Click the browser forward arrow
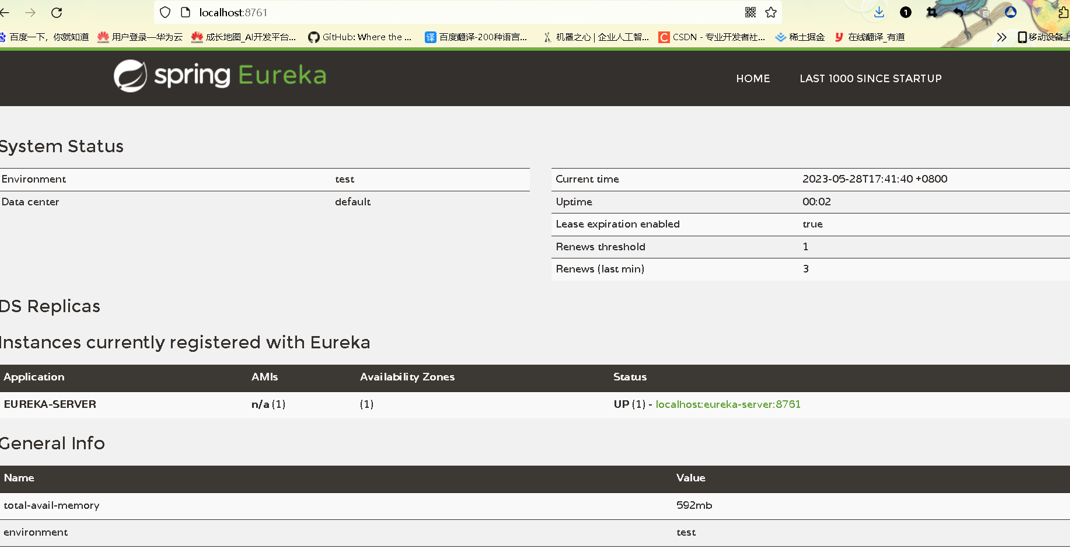This screenshot has height=547, width=1070. tap(30, 12)
